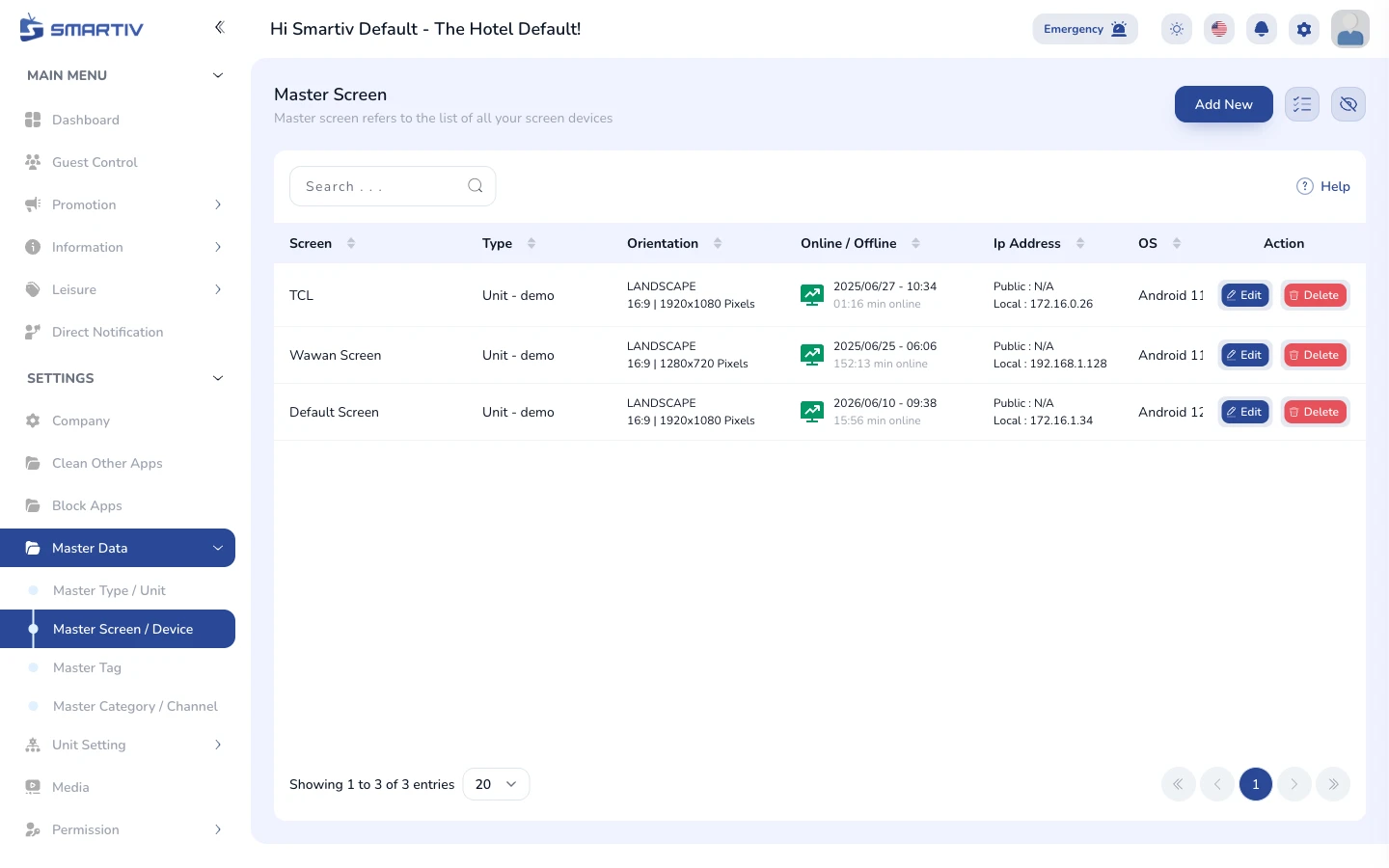Image resolution: width=1389 pixels, height=868 pixels.
Task: Toggle light theme sun icon
Action: (1177, 29)
